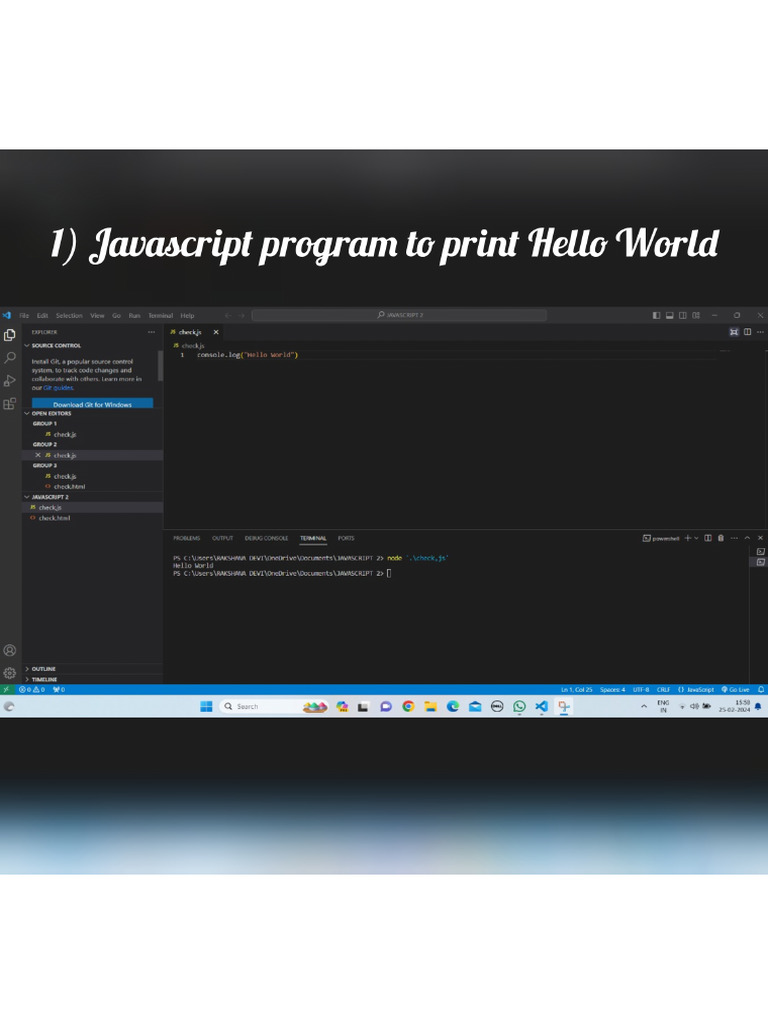The image size is (768, 1024).
Task: Open the launch profile dropdown beside plus
Action: pos(696,538)
